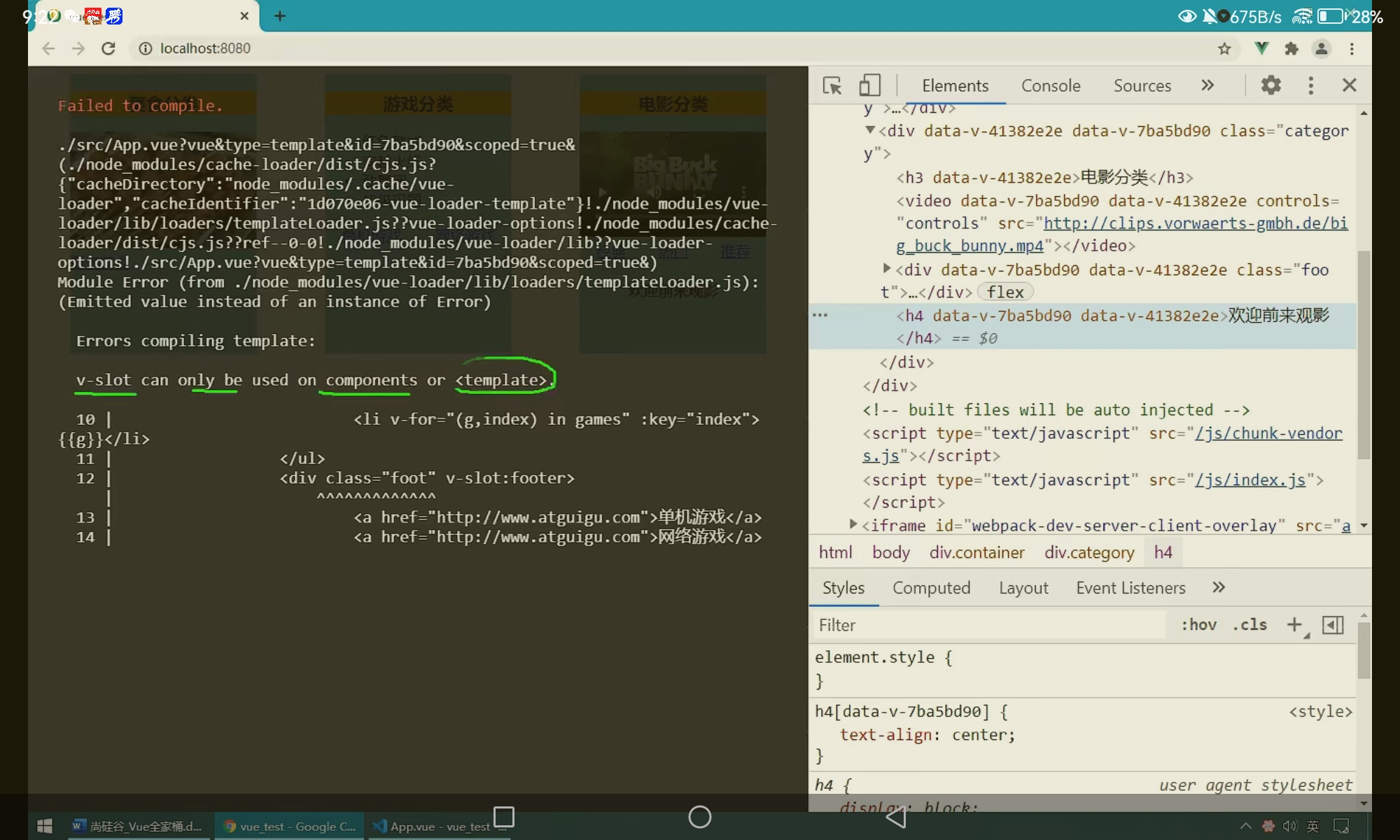Click the flex badge button

[1005, 292]
